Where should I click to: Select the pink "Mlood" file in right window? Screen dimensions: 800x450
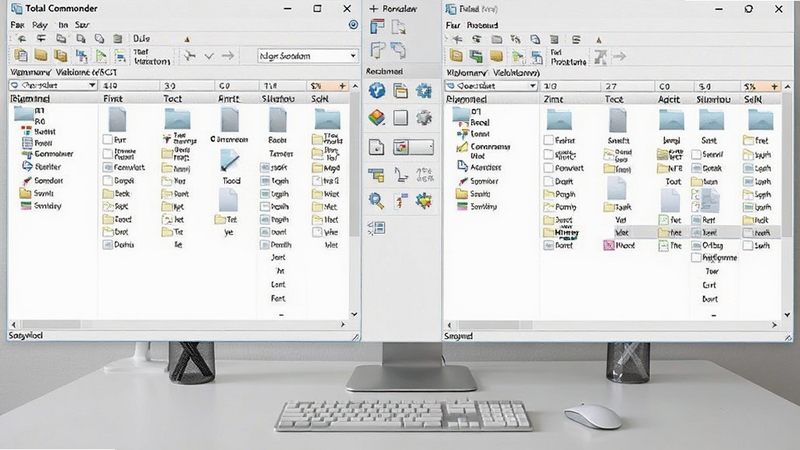[x=619, y=245]
